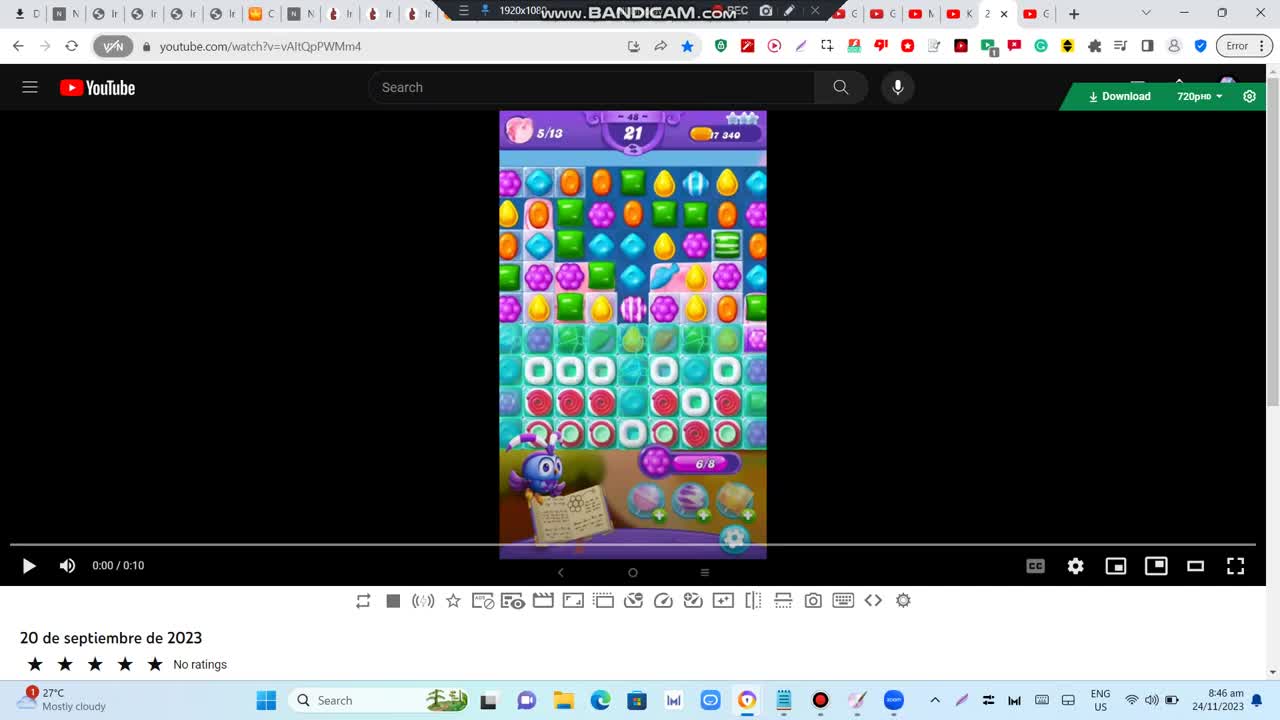This screenshot has width=1280, height=720.
Task: Toggle the ad blocking icon below the player
Action: 483,600
